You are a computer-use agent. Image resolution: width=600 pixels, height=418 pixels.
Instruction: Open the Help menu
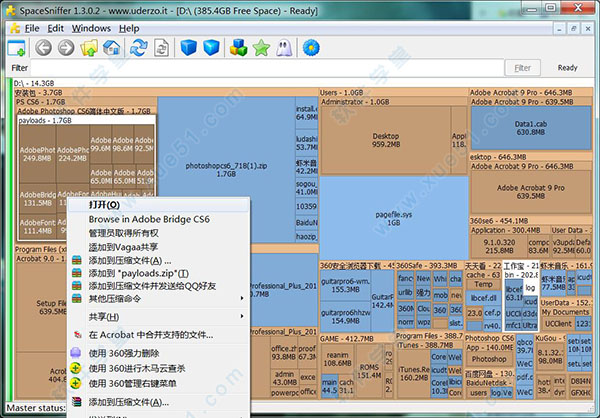[x=129, y=28]
